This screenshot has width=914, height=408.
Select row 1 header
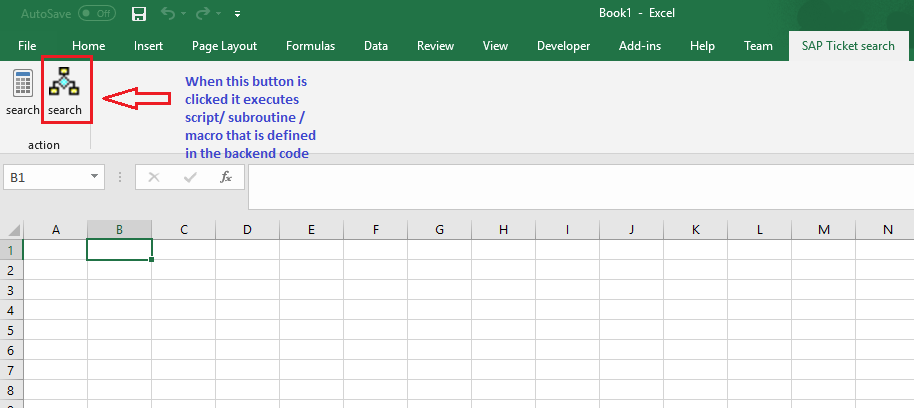[x=11, y=249]
